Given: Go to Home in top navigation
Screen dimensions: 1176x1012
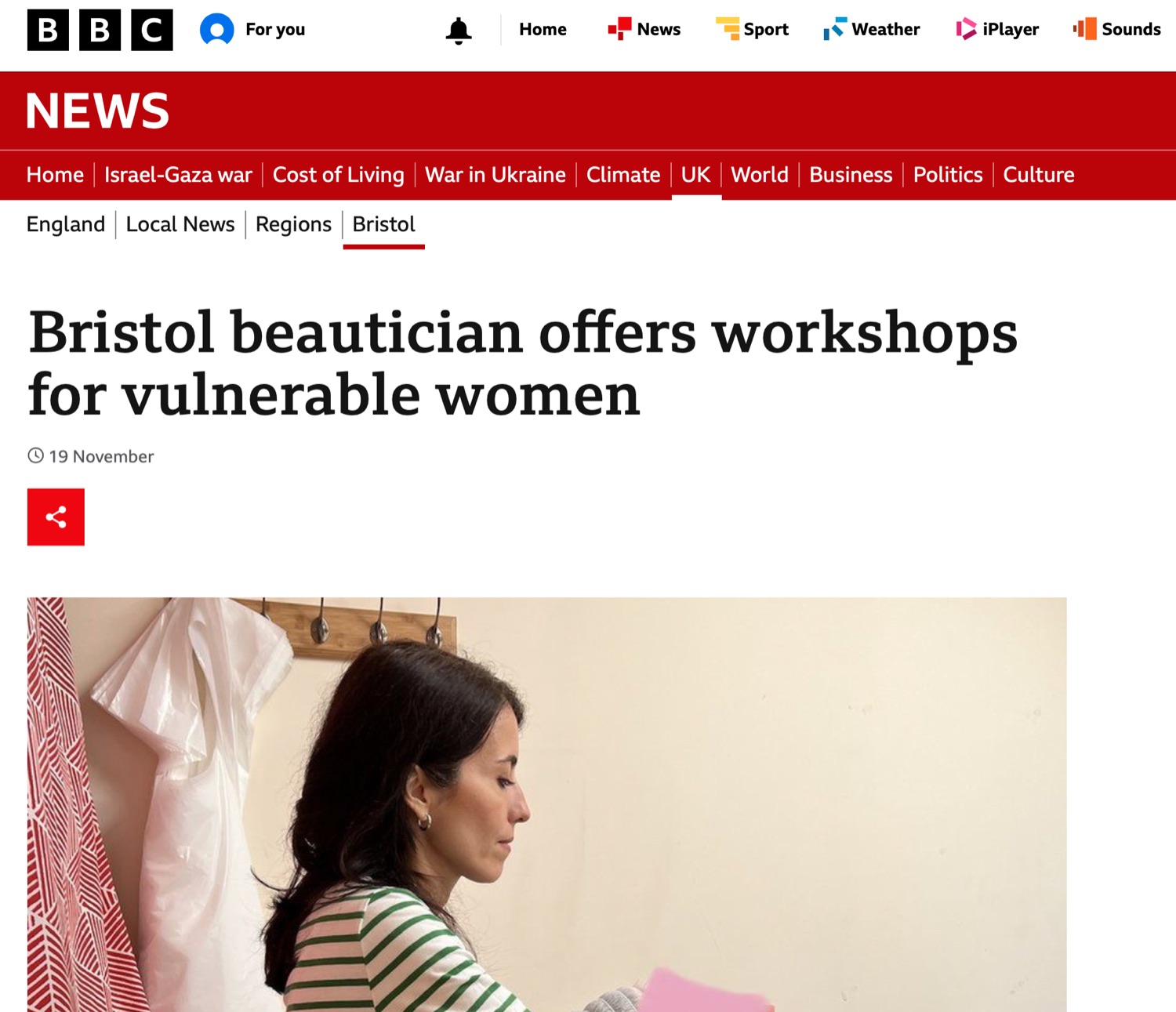Looking at the screenshot, I should coord(543,30).
